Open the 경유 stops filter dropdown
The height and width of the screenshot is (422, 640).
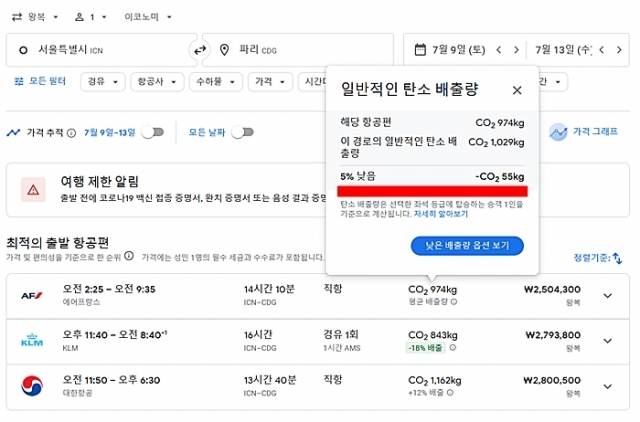point(102,82)
